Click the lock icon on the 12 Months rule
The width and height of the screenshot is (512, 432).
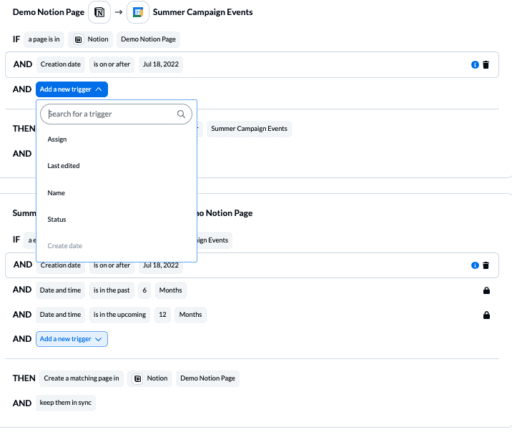click(x=486, y=315)
